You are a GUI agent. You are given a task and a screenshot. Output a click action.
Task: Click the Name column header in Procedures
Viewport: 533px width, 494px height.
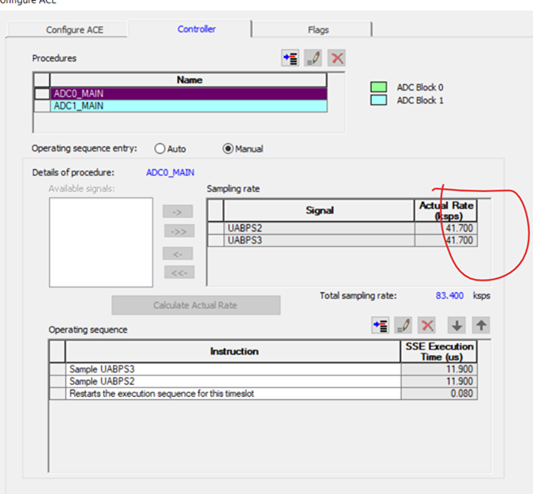[189, 80]
